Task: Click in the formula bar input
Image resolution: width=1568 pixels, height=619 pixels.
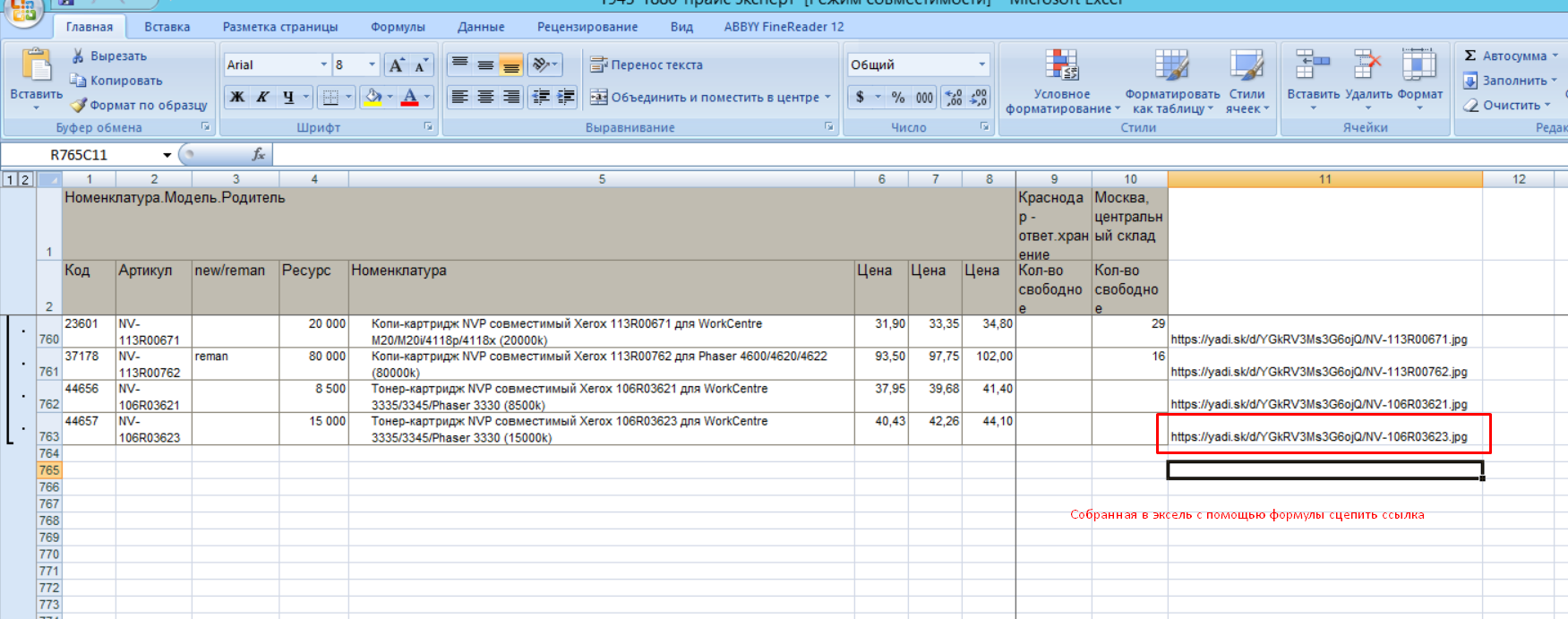Action: [x=920, y=154]
